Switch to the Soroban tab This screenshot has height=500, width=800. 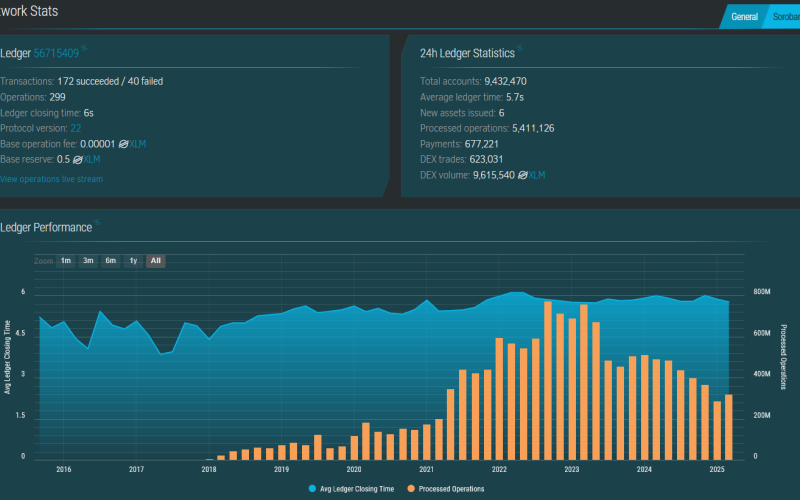[785, 17]
